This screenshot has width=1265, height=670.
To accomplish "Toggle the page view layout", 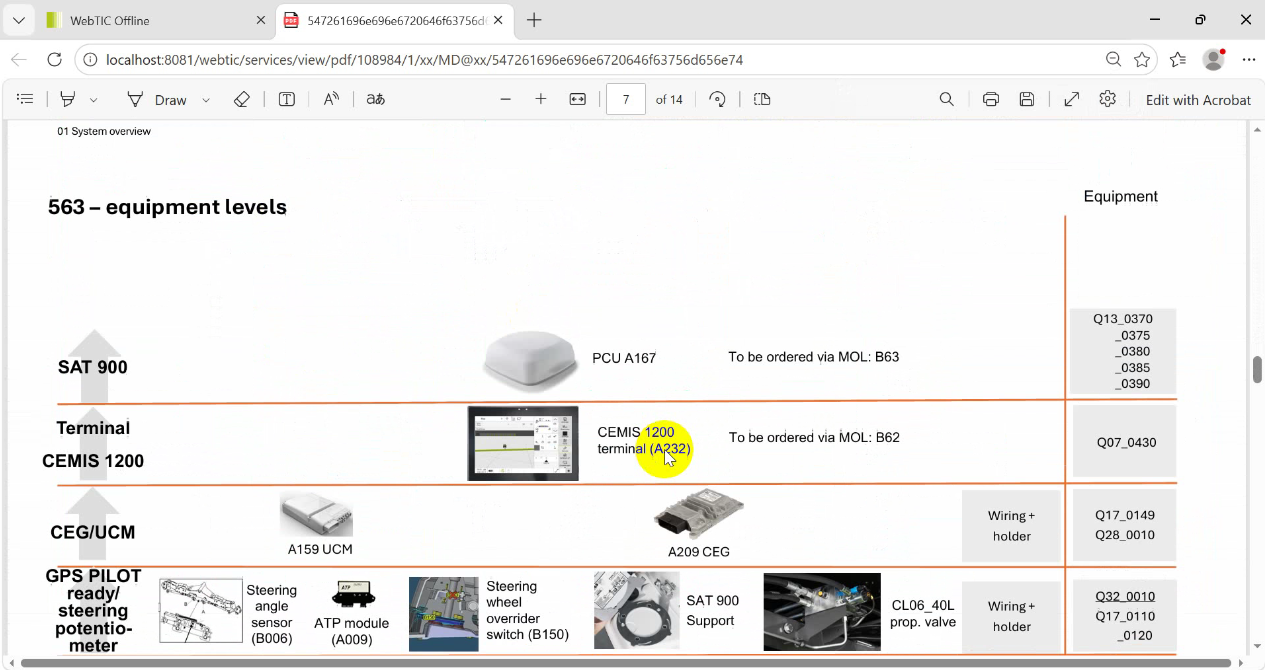I will coord(762,99).
